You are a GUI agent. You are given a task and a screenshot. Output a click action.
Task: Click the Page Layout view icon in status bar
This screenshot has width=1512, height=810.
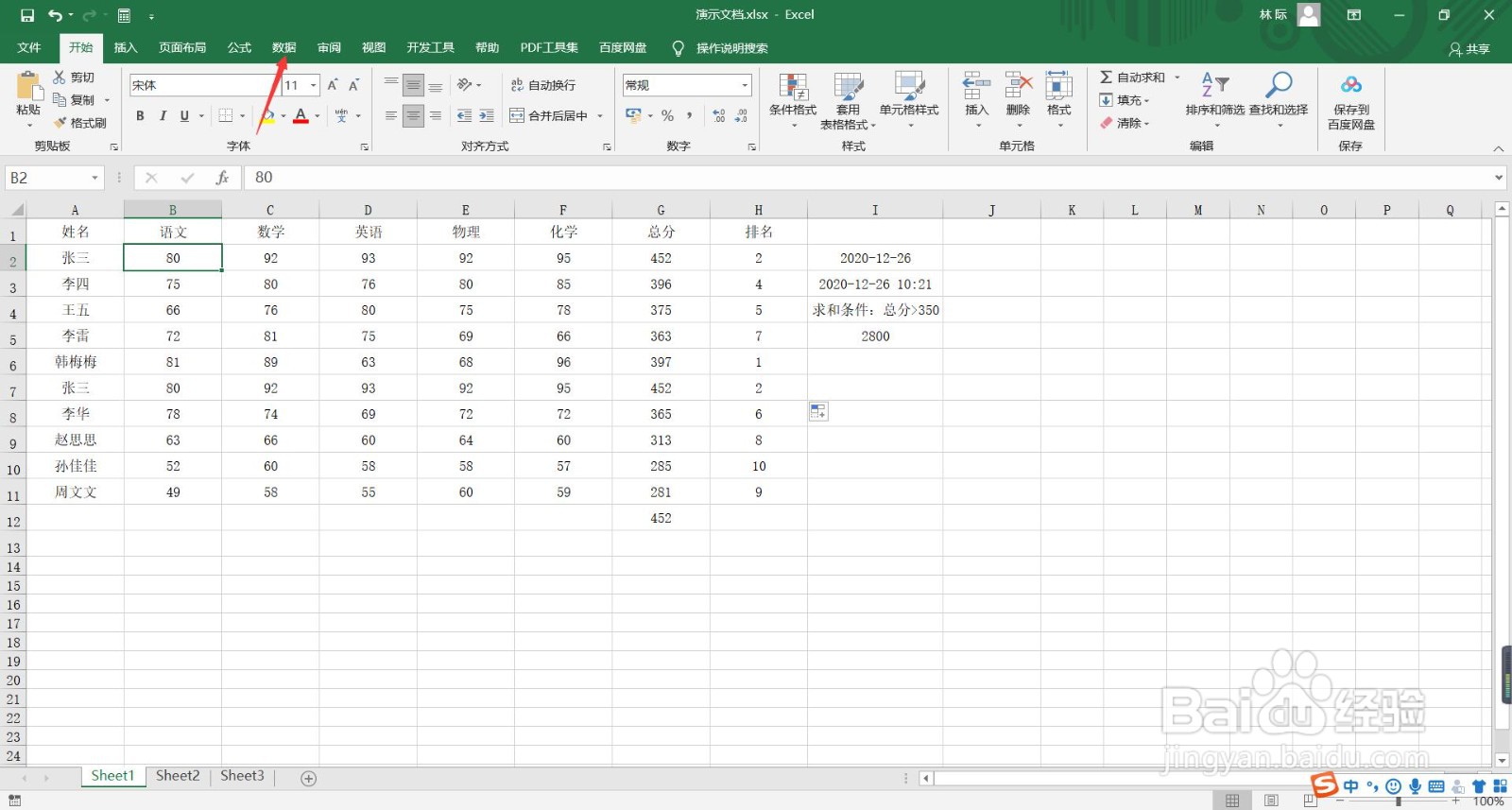coord(1271,801)
